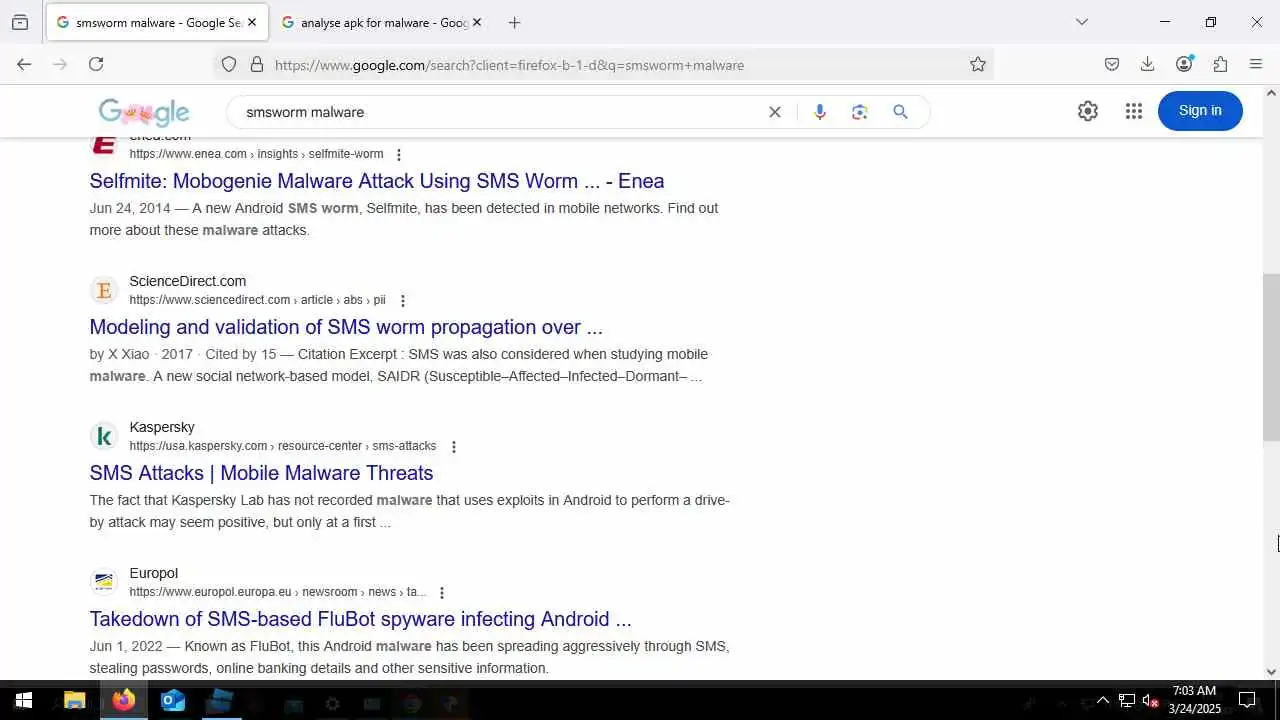The width and height of the screenshot is (1280, 720).
Task: Open Windows Start menu
Action: [x=24, y=700]
